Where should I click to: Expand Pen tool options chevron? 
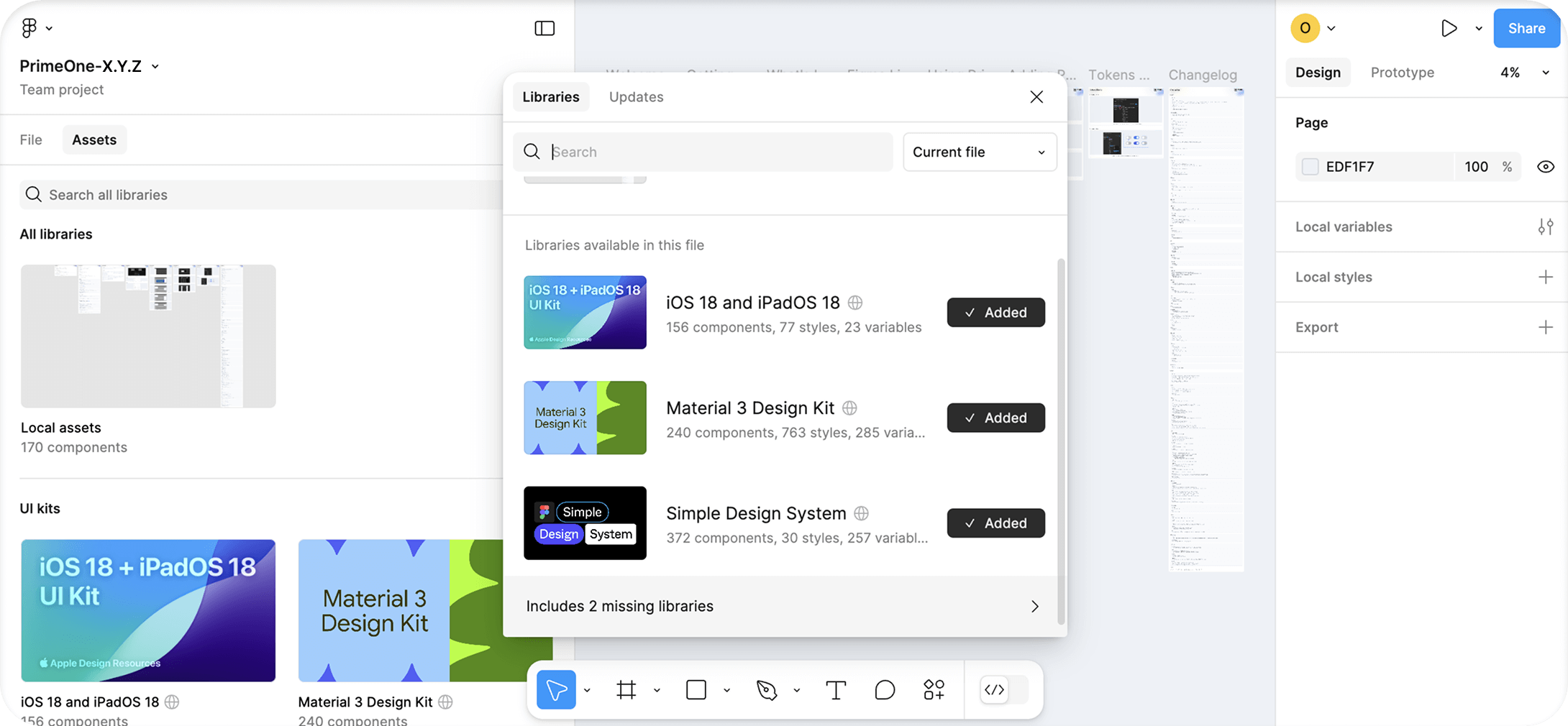pyautogui.click(x=796, y=691)
